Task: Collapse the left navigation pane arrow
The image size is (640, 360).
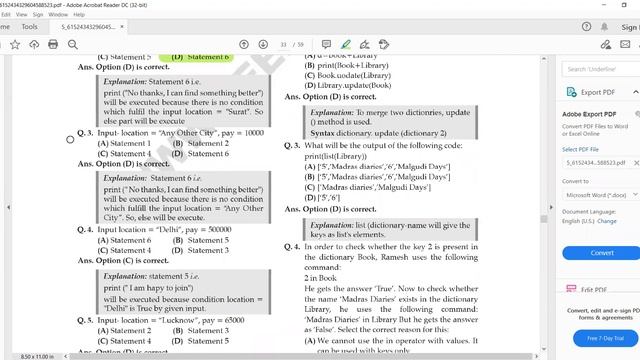Action: [9, 207]
